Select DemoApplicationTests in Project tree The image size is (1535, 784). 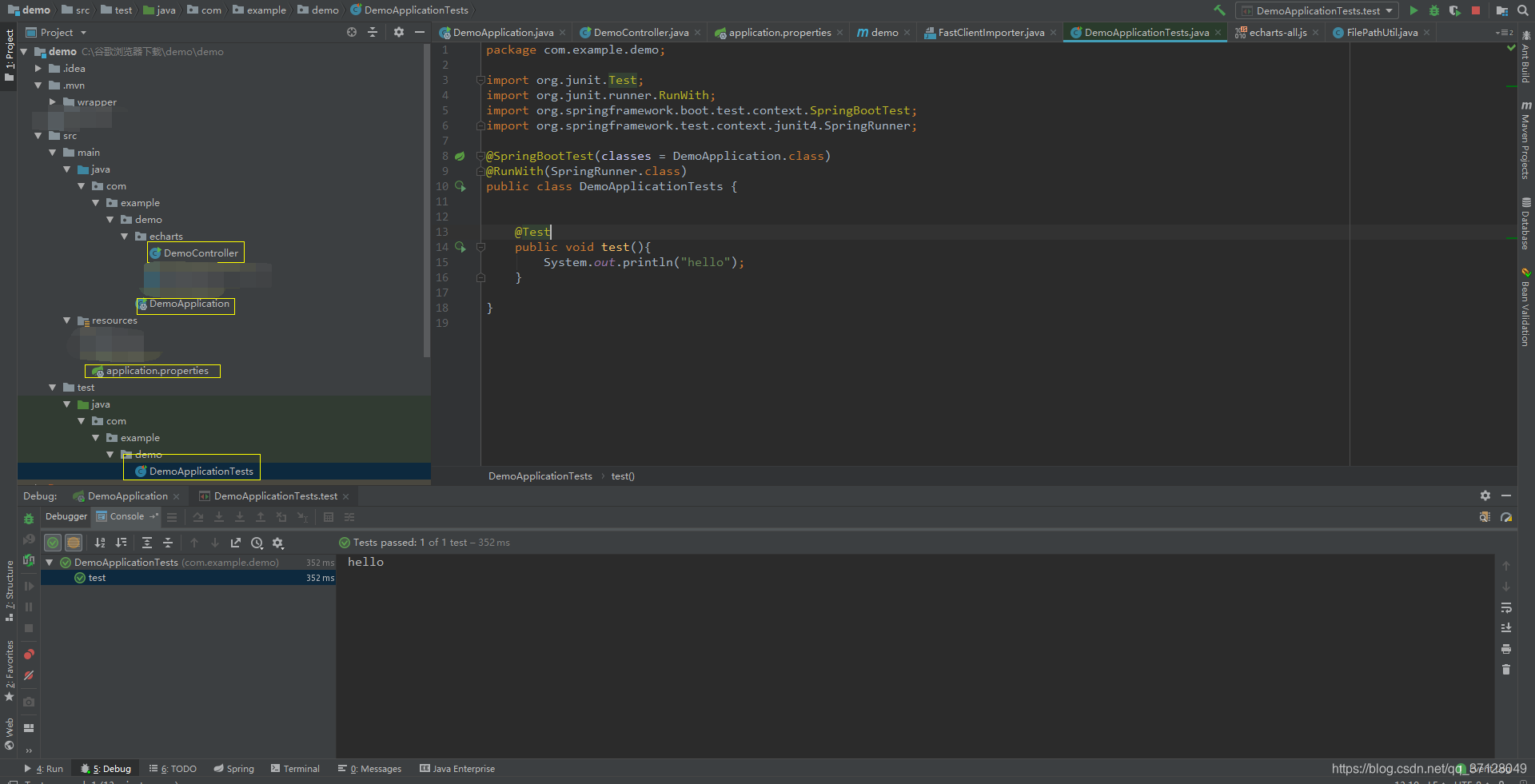click(x=201, y=472)
